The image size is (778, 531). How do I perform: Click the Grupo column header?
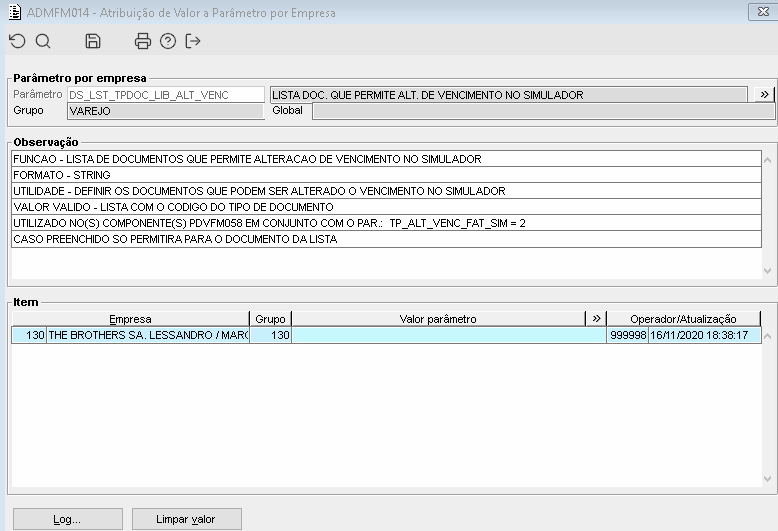pyautogui.click(x=270, y=319)
